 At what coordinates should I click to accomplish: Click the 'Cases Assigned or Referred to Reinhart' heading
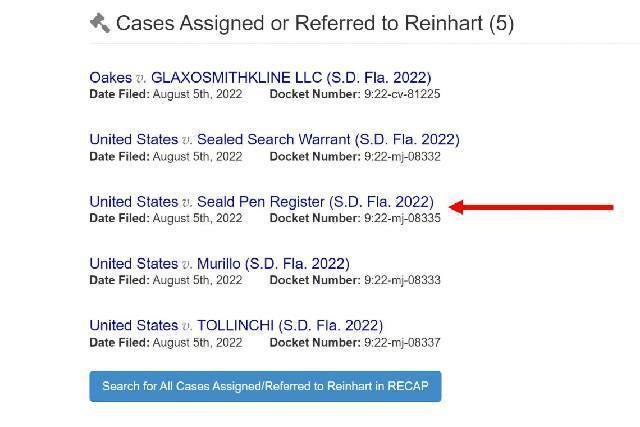point(300,23)
